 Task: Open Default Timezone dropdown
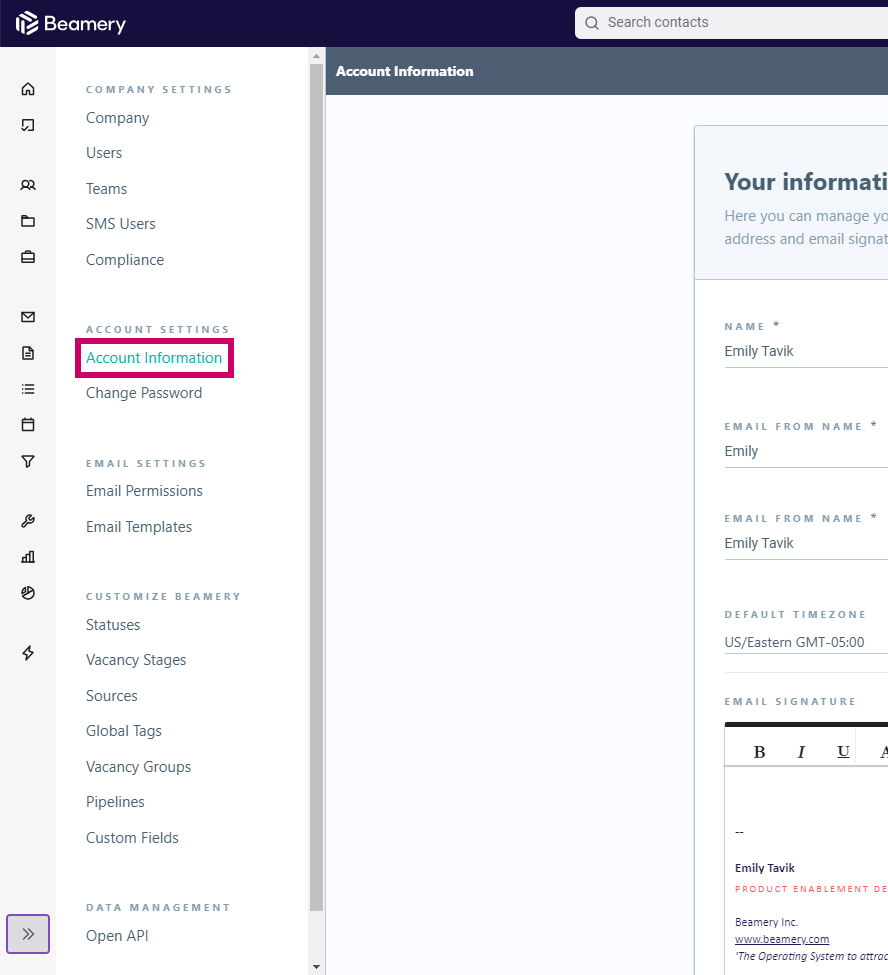(806, 643)
